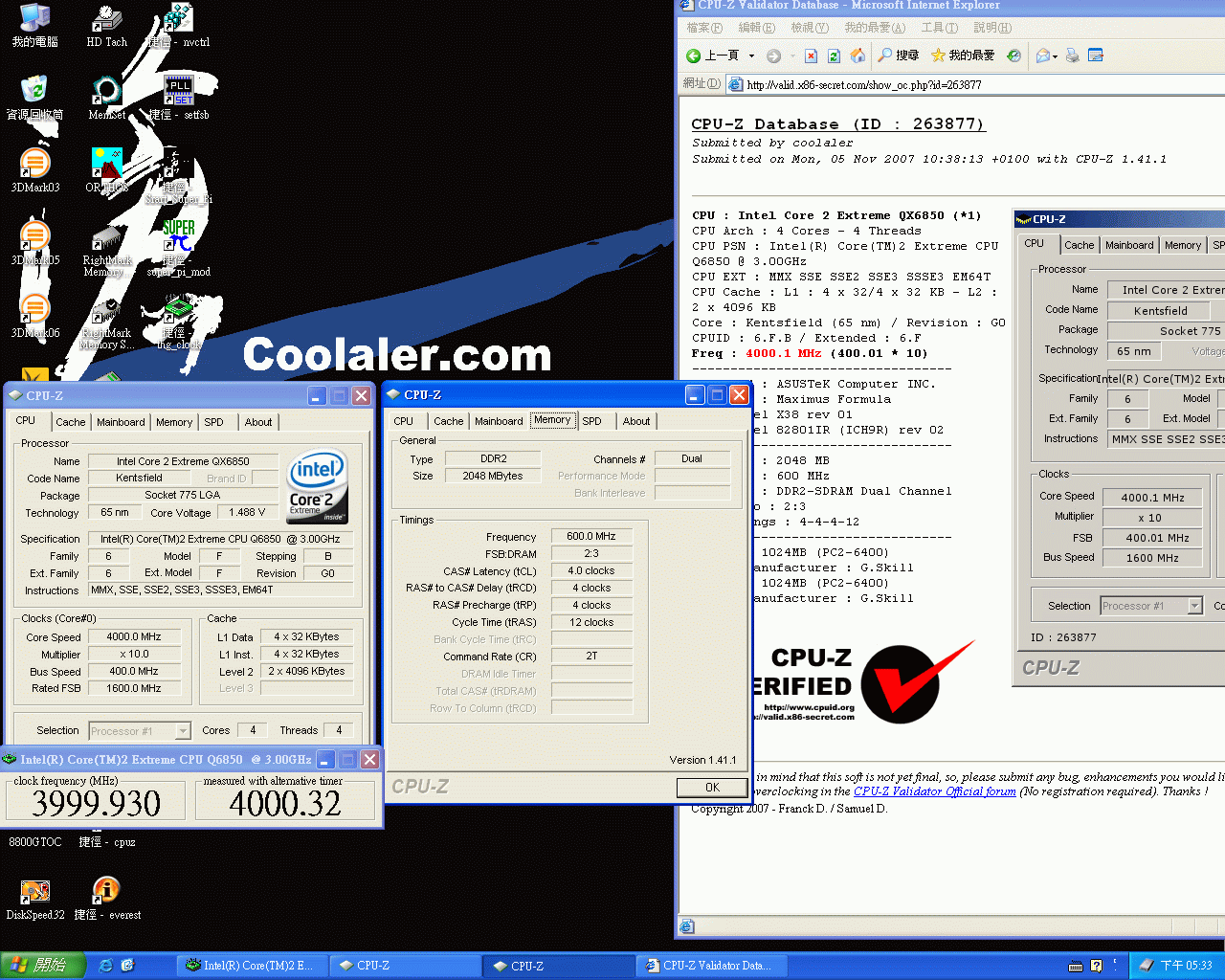Open the History icon in IE toolbar
The width and height of the screenshot is (1225, 980).
1014,56
